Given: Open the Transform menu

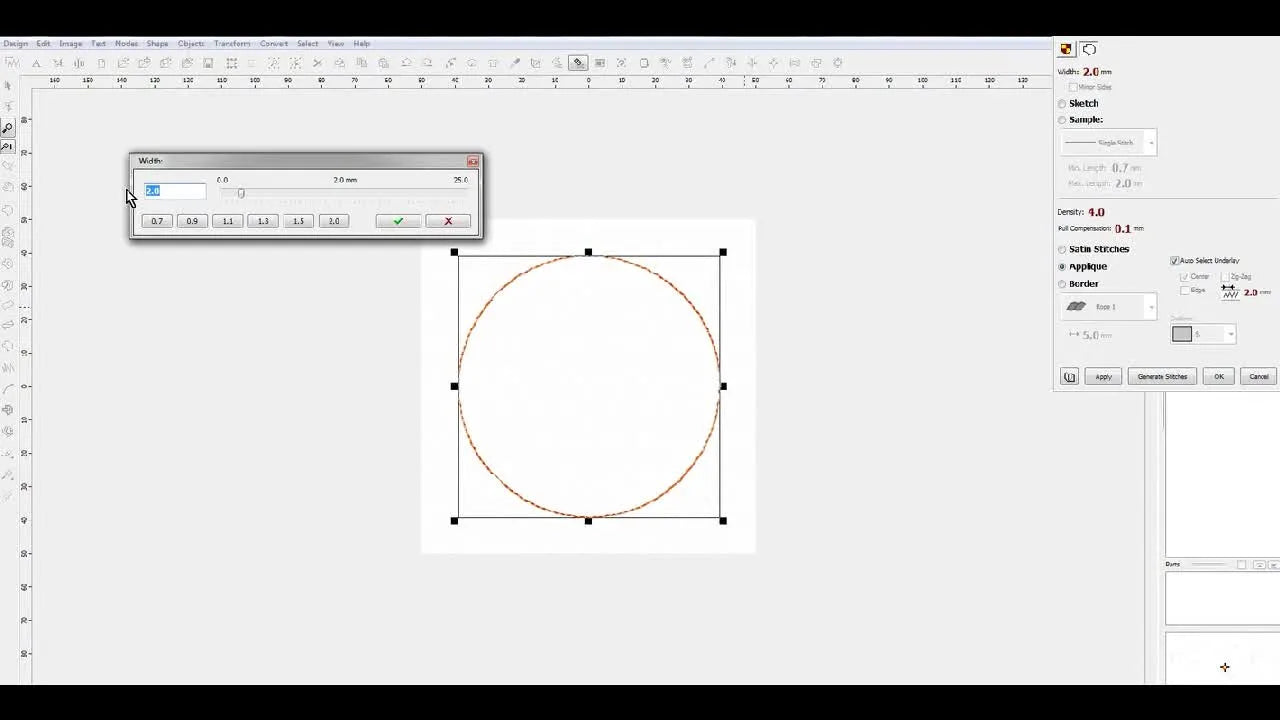Looking at the screenshot, I should coord(232,44).
